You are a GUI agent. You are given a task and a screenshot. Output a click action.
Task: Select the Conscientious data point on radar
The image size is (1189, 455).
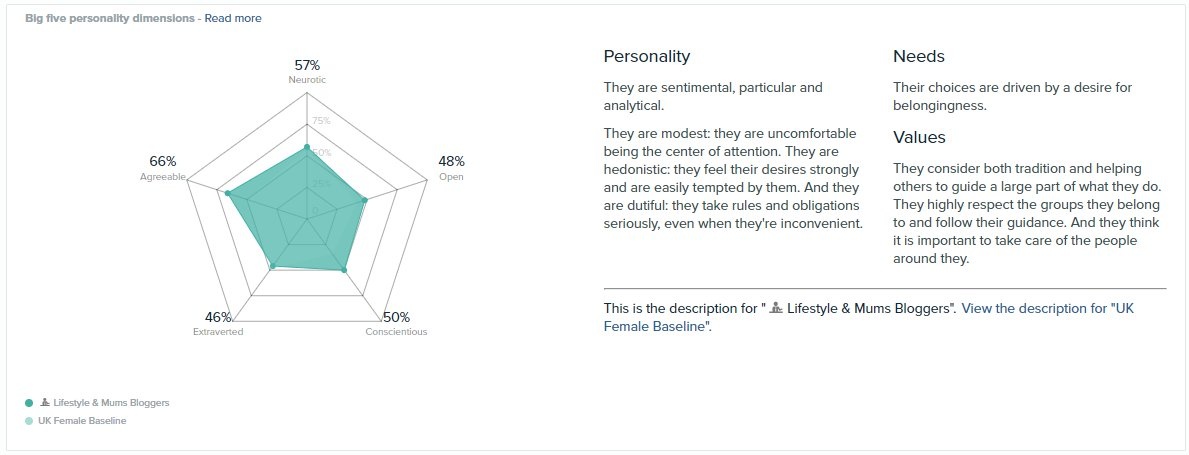(x=344, y=269)
